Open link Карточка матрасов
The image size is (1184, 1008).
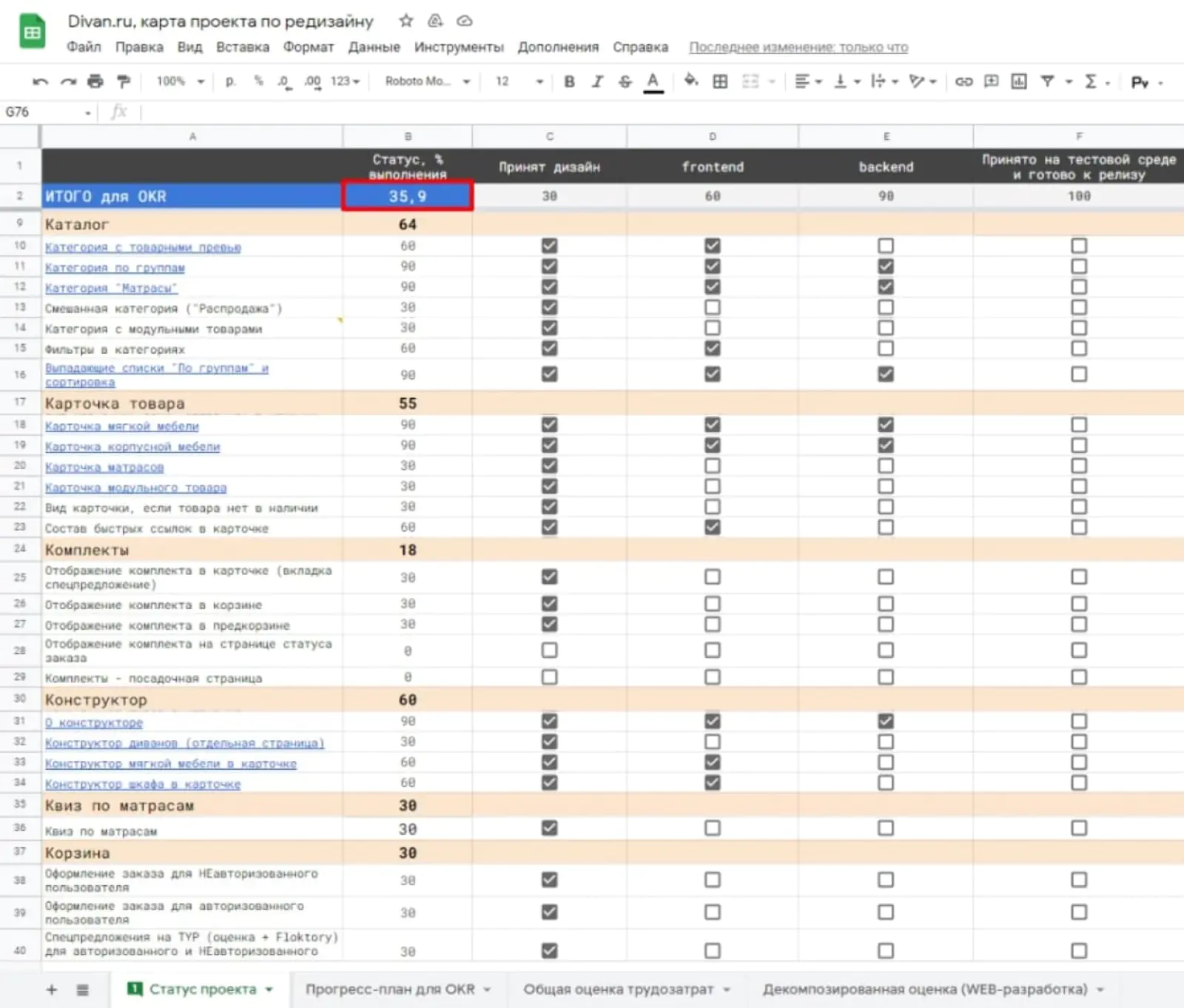(x=104, y=468)
